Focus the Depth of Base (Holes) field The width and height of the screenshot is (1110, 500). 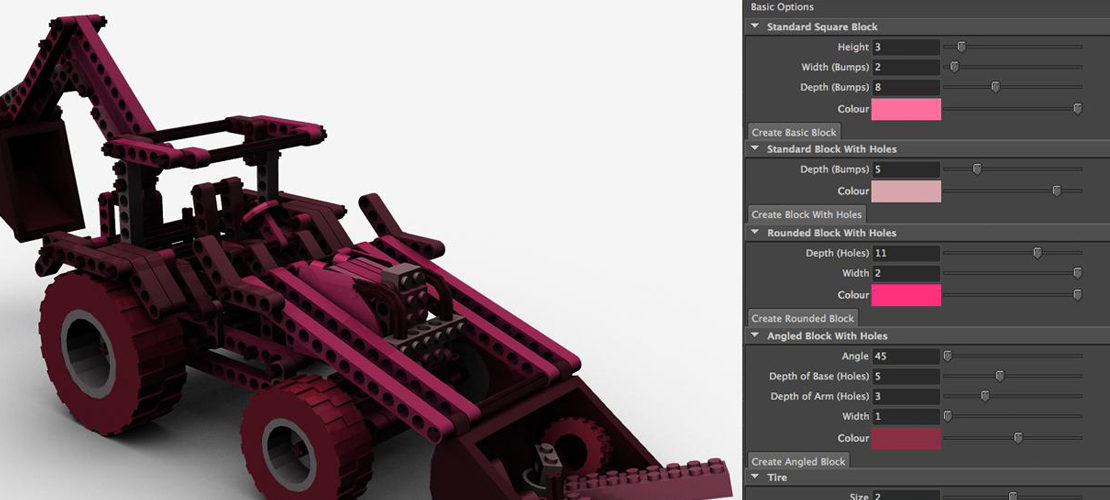click(906, 376)
